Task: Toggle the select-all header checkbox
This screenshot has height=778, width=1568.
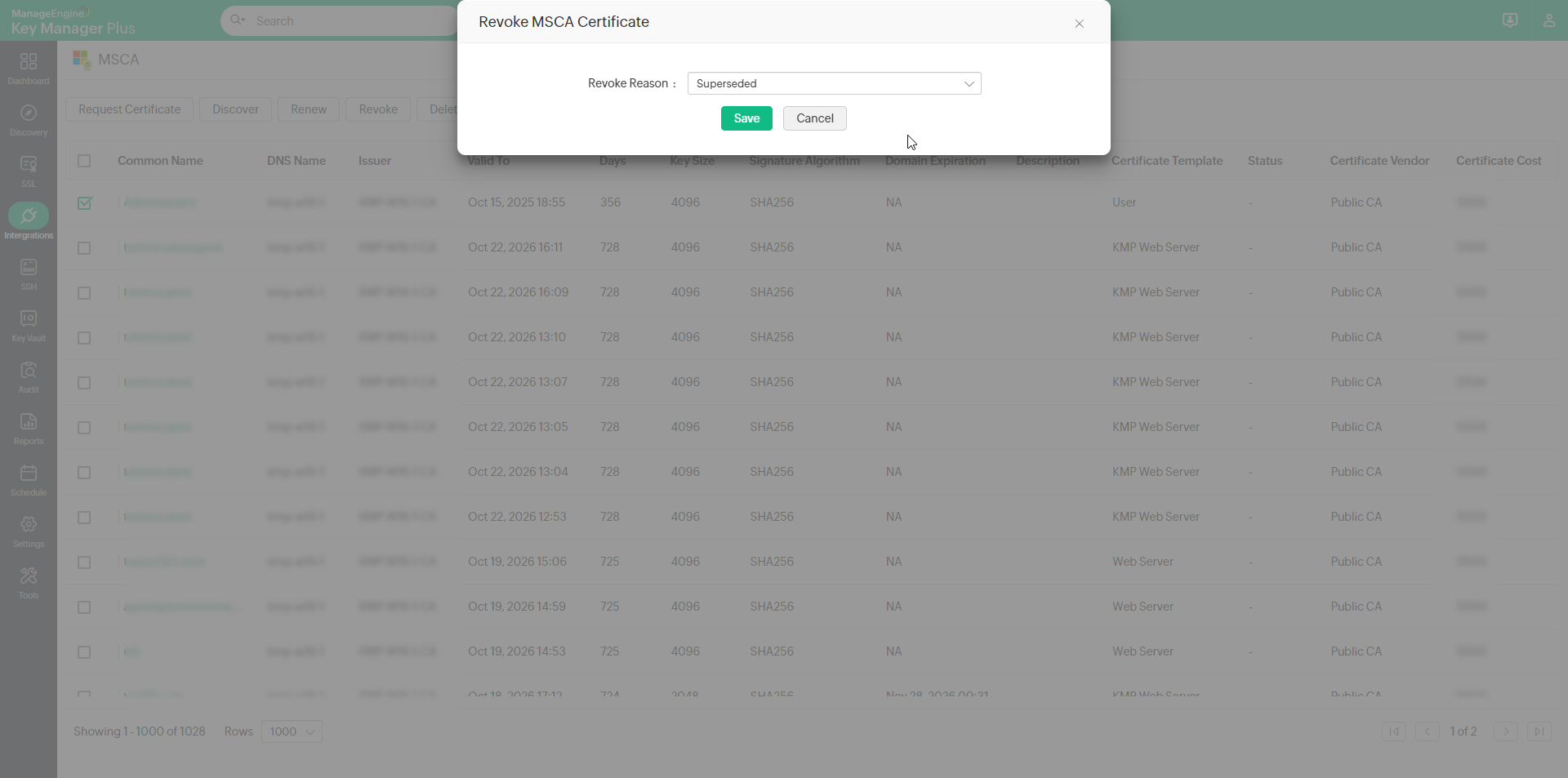Action: pos(84,161)
